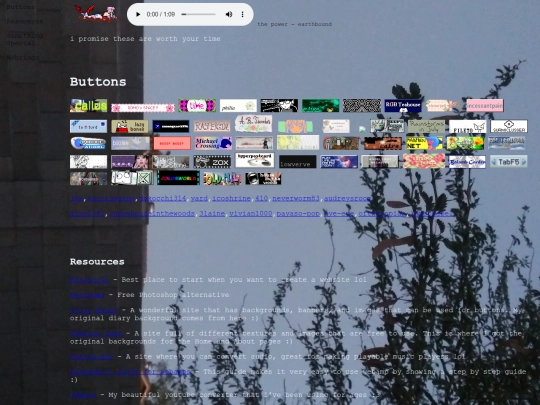Open the icoshrine text link
This screenshot has width=540, height=405.
click(x=231, y=199)
